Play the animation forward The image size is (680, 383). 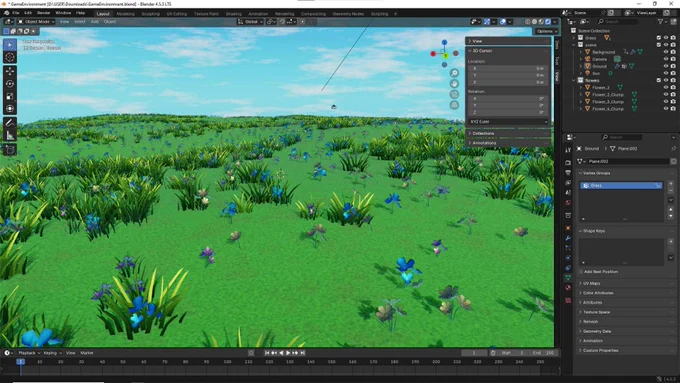(x=288, y=353)
